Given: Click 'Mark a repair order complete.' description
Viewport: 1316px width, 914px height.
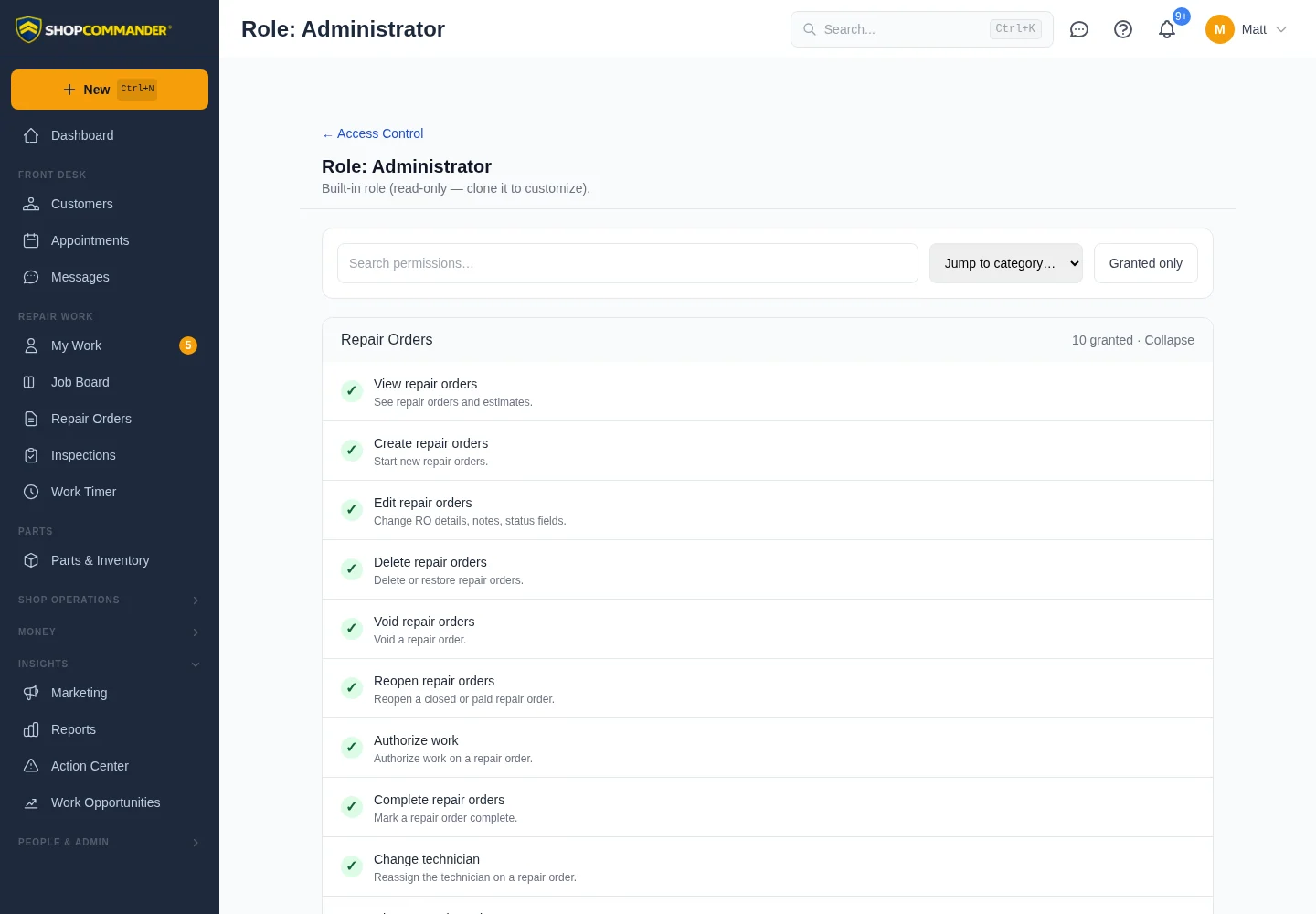Looking at the screenshot, I should [445, 818].
